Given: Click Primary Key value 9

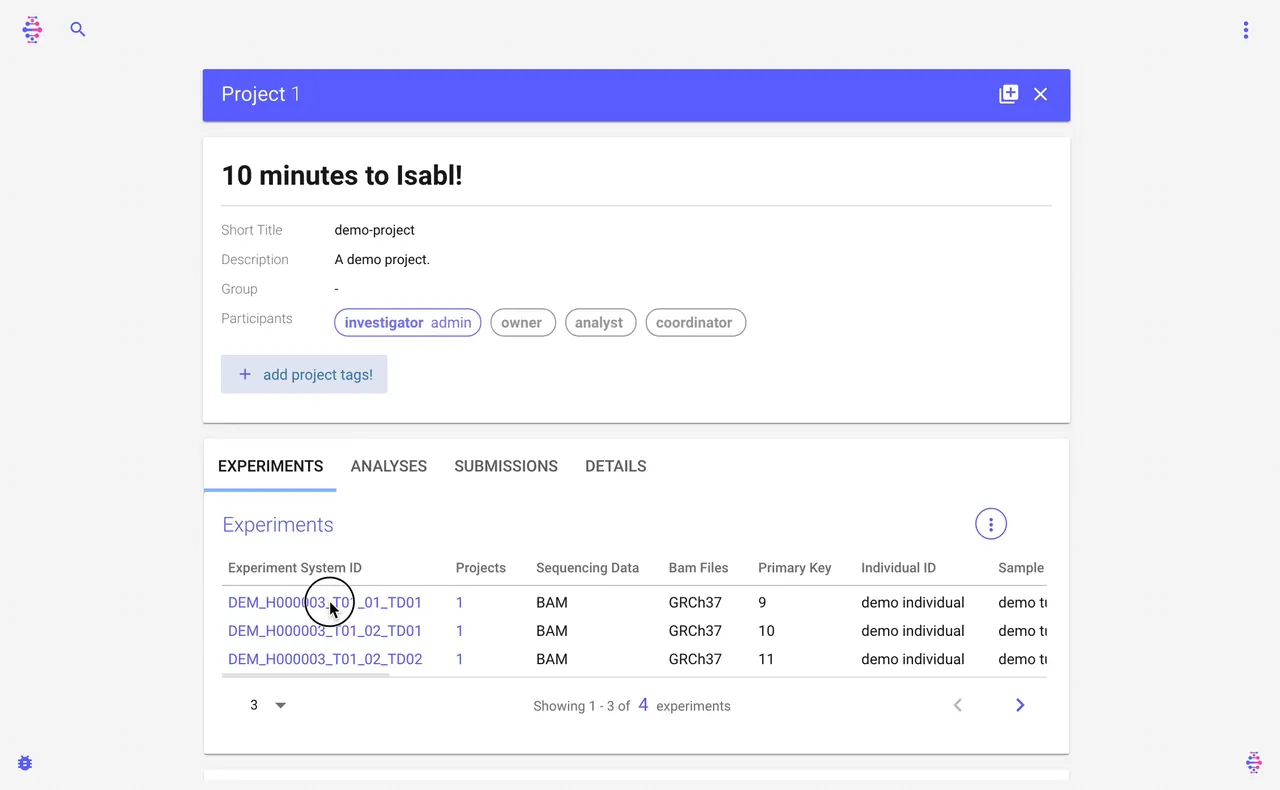Looking at the screenshot, I should click(762, 602).
